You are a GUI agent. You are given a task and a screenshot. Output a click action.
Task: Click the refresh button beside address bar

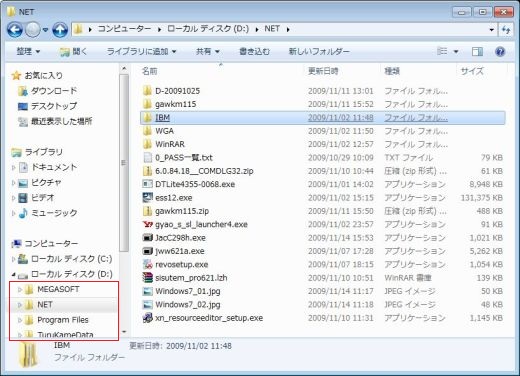click(x=506, y=30)
